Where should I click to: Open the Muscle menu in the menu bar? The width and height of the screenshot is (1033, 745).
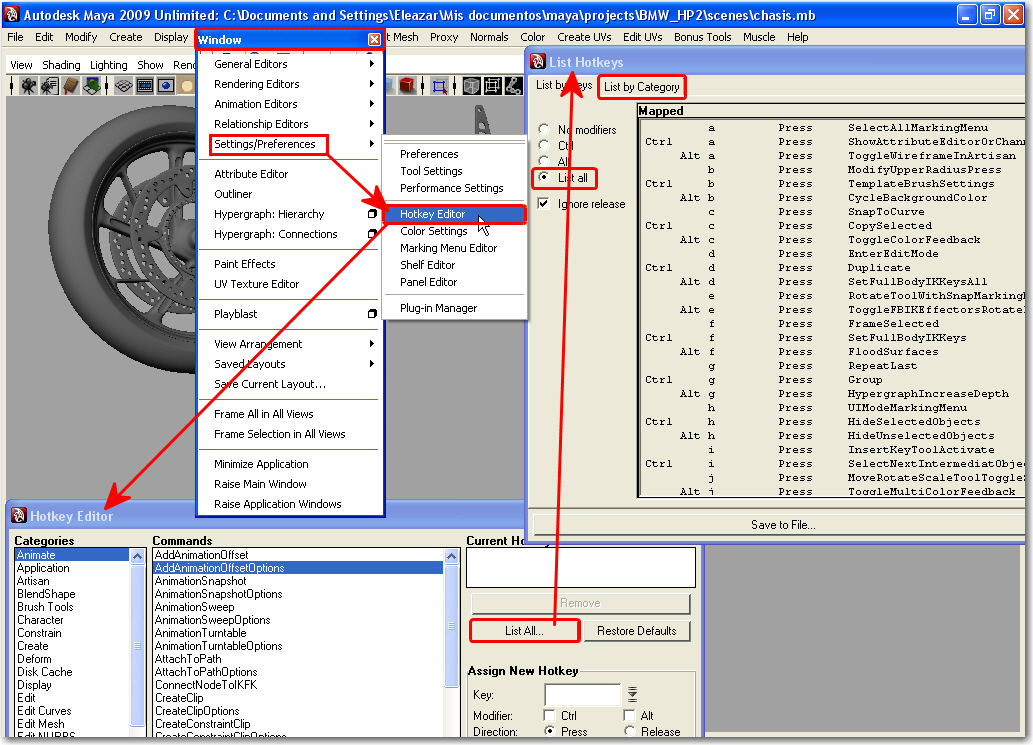point(759,37)
